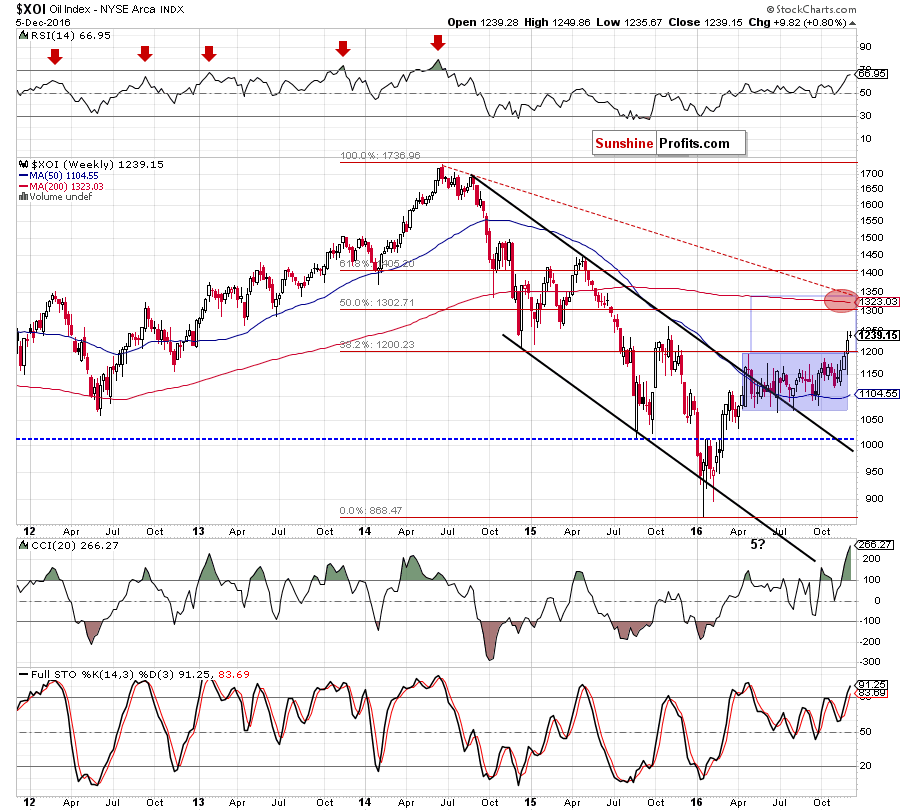The width and height of the screenshot is (900, 811).
Task: Click the volume bars icon beside Volume undef
Action: click(24, 197)
